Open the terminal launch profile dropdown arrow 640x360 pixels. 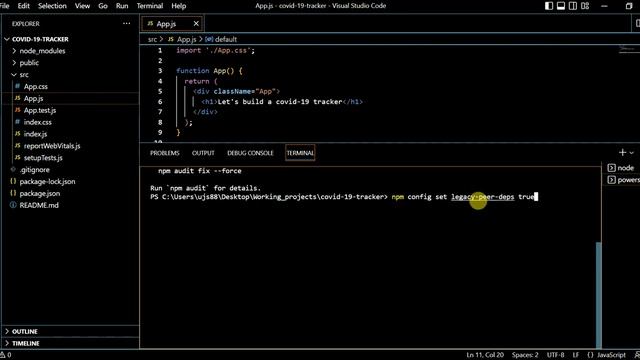tap(631, 153)
